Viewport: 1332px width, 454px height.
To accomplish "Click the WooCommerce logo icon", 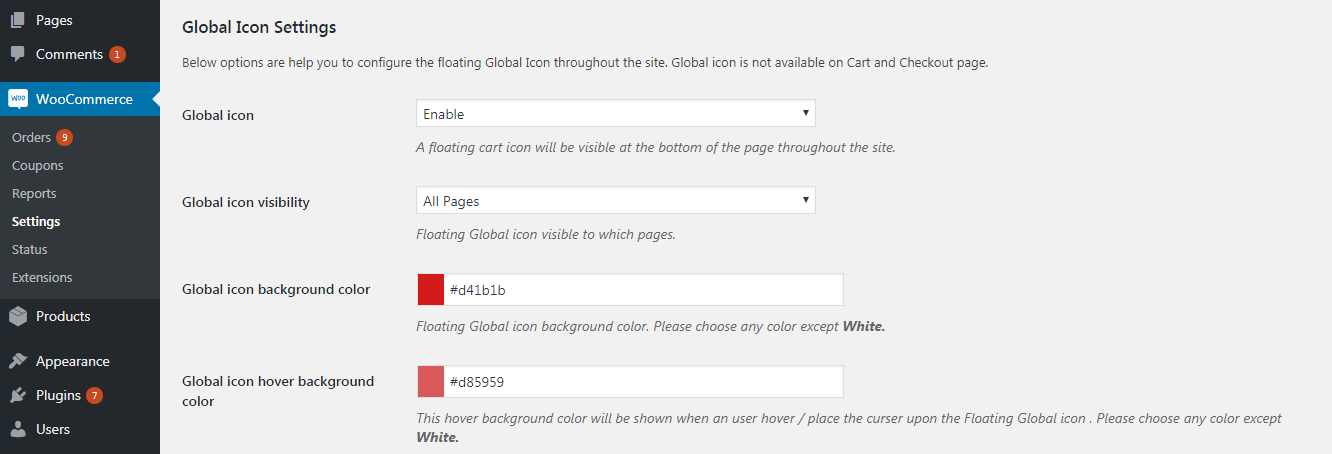I will pyautogui.click(x=18, y=99).
